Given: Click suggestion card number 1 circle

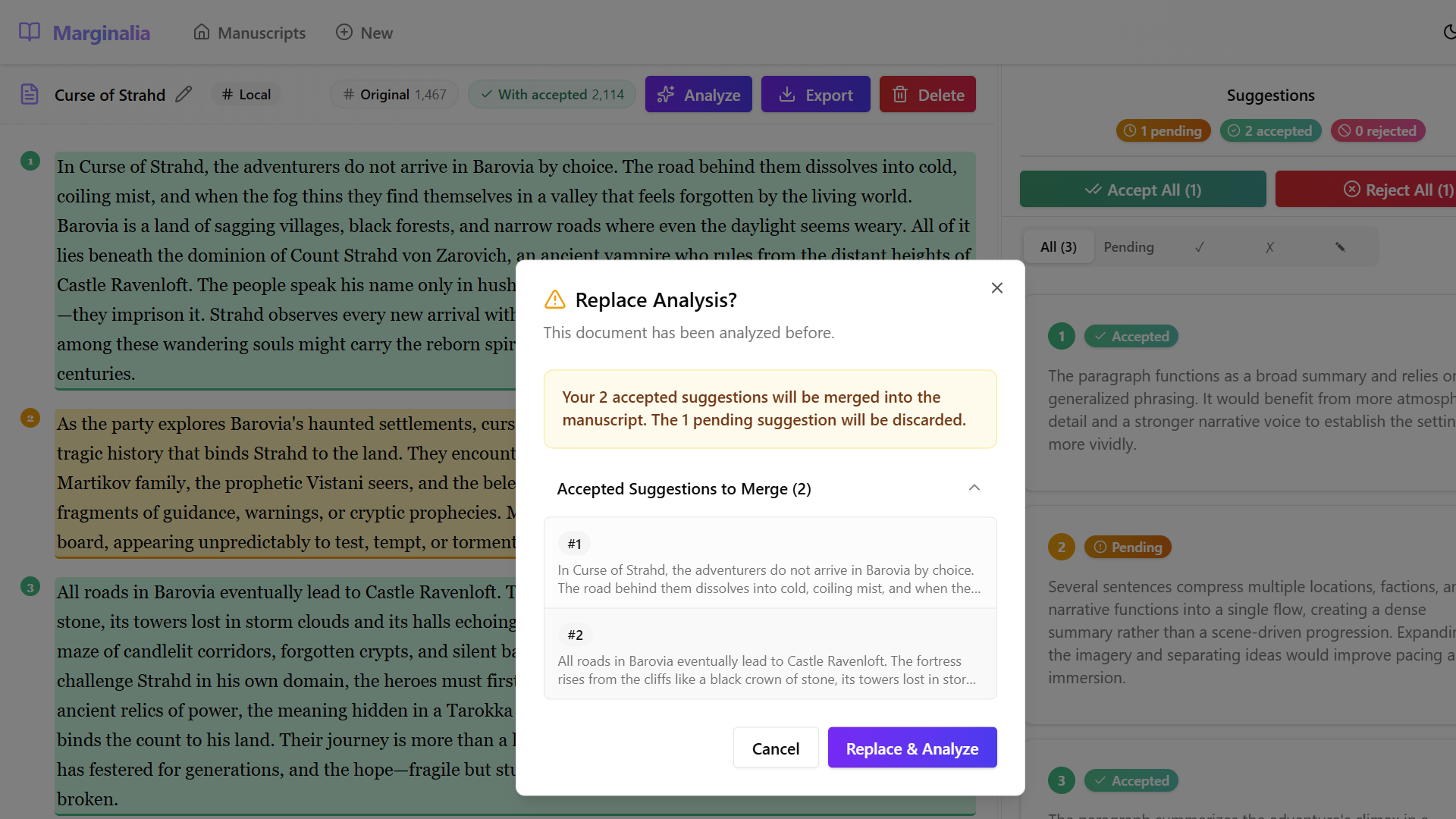Looking at the screenshot, I should 1062,336.
